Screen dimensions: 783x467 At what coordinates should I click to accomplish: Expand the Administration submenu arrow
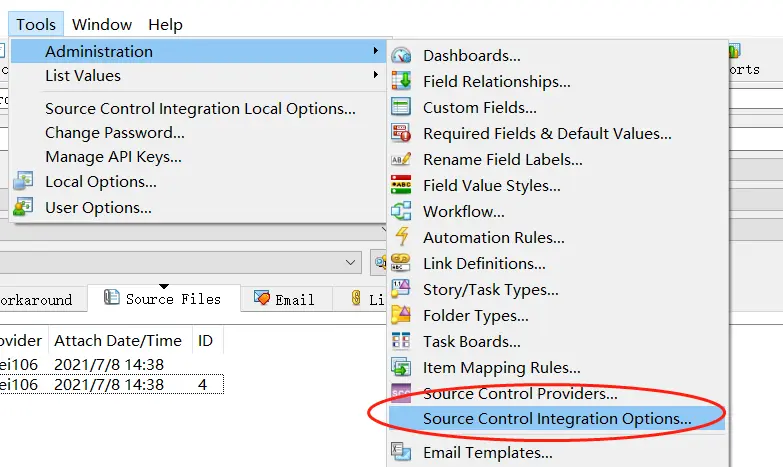[375, 51]
